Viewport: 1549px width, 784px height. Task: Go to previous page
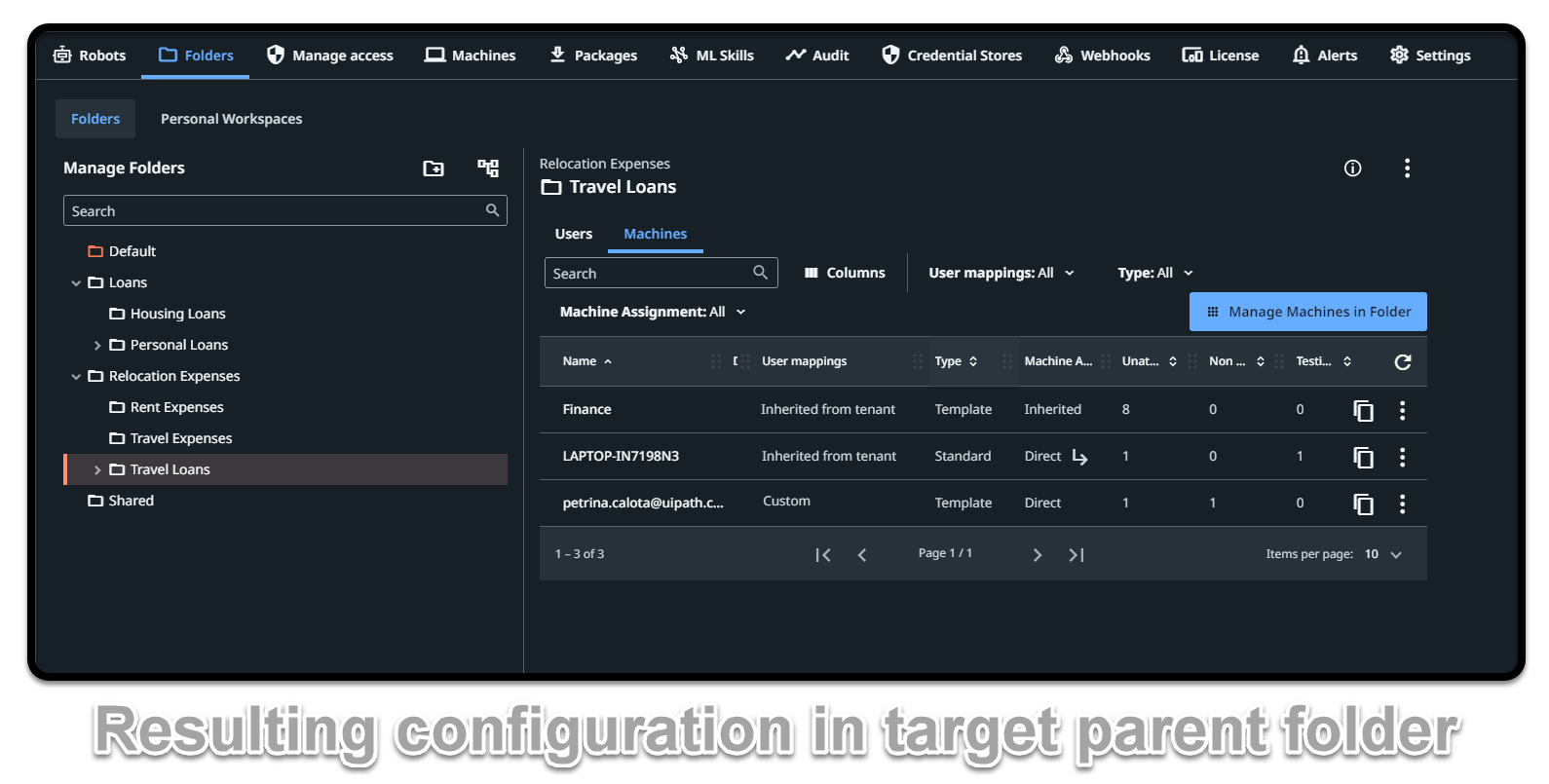(x=862, y=554)
